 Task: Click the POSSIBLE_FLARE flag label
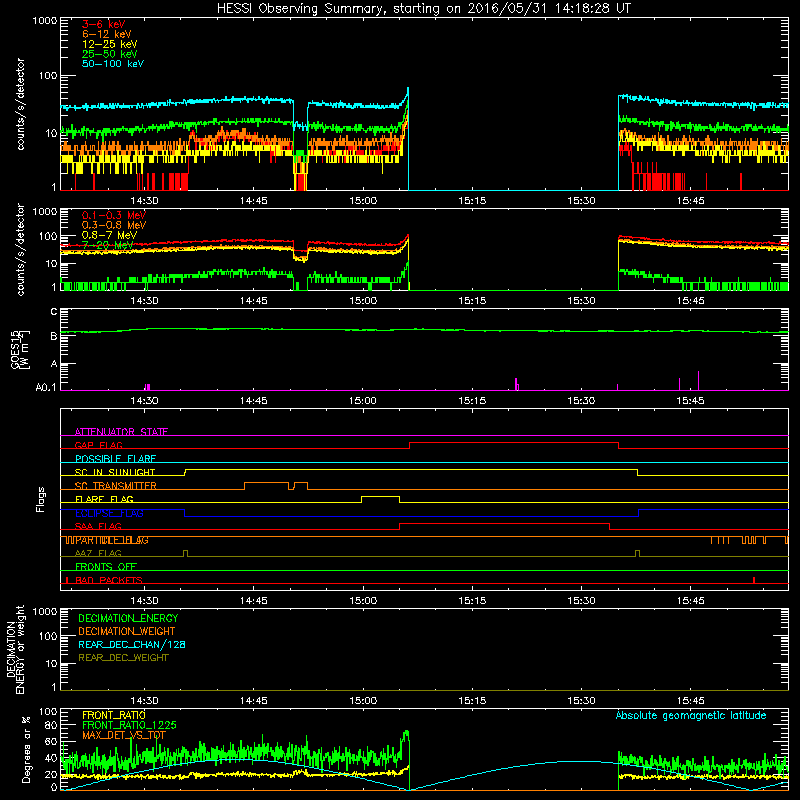coord(115,459)
